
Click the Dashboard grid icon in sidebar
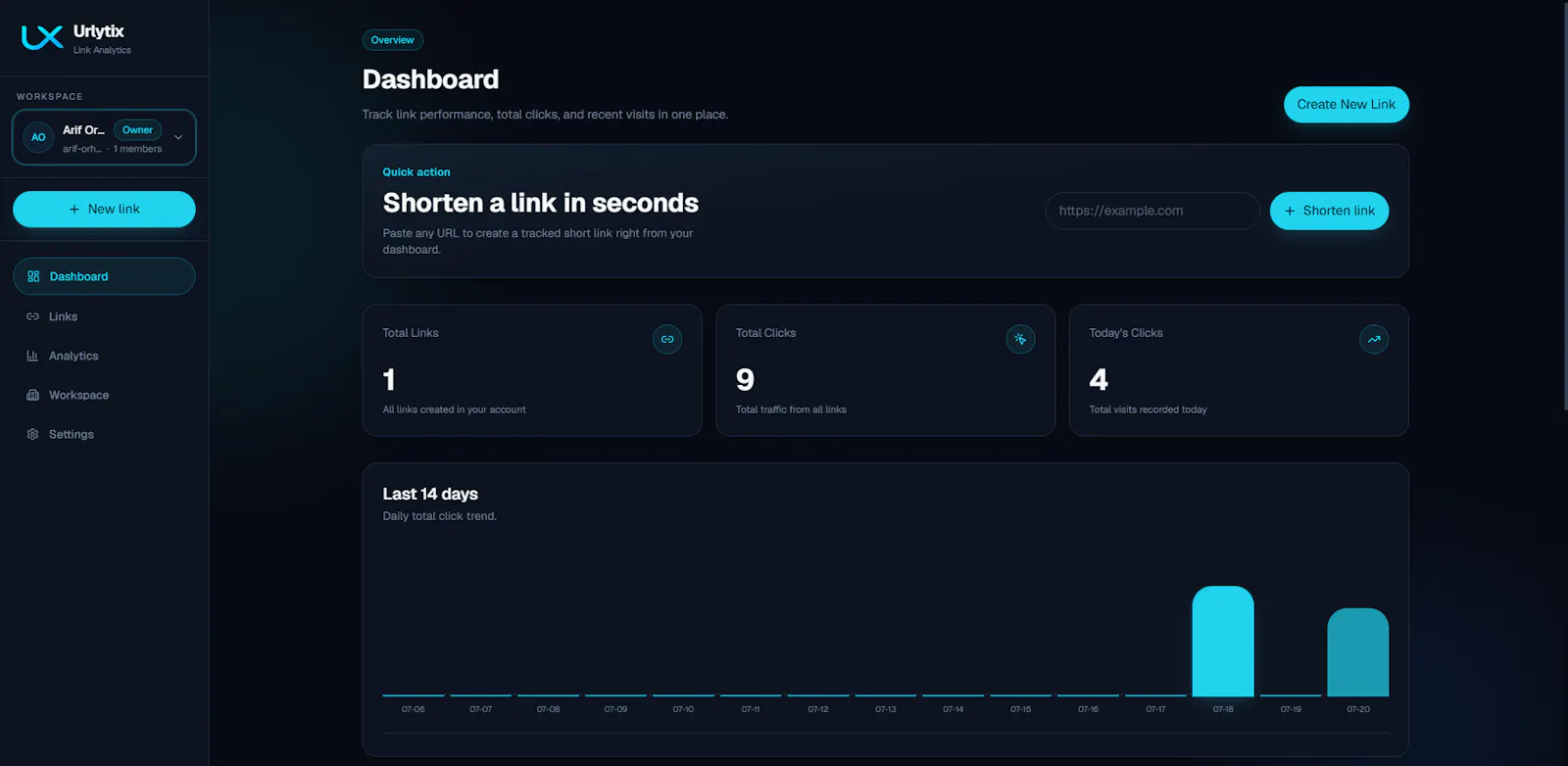(x=33, y=276)
